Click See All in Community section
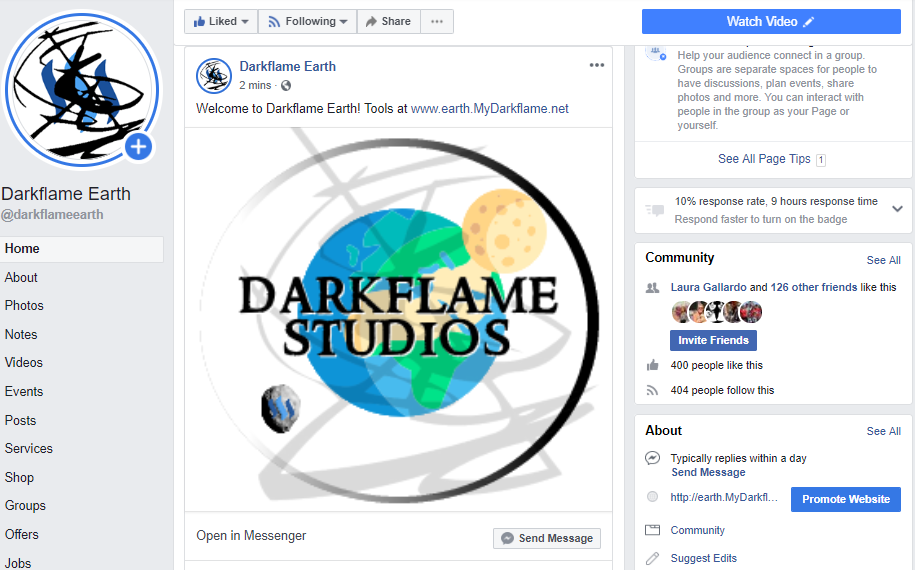Viewport: 915px width, 570px height. pyautogui.click(x=883, y=260)
